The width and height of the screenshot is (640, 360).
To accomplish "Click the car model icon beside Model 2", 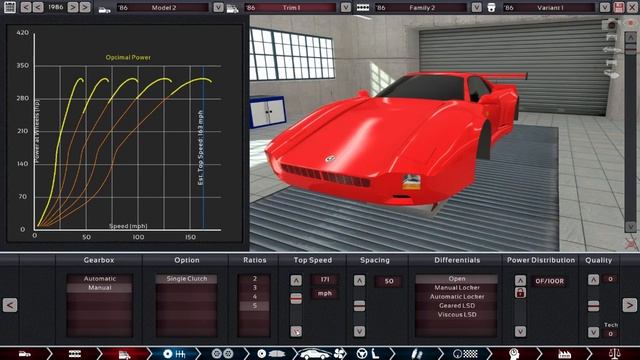I will pos(105,9).
